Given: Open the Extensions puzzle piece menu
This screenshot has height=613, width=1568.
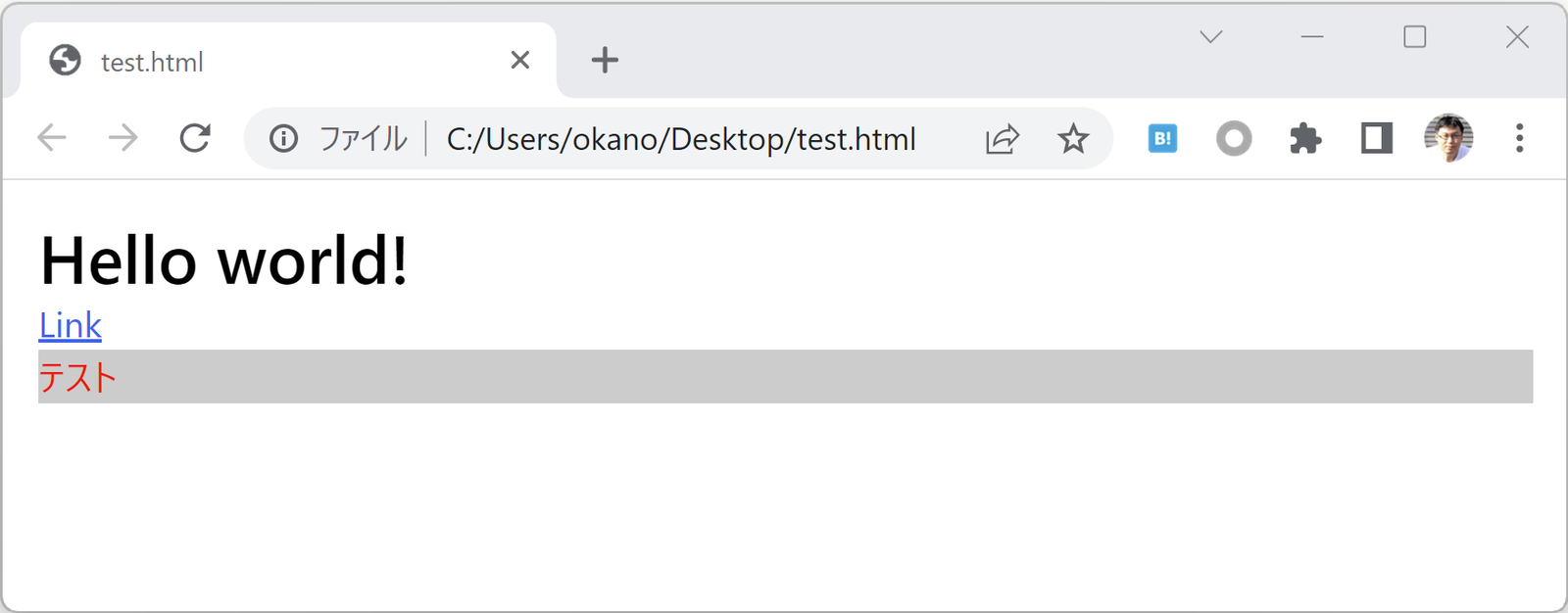Looking at the screenshot, I should 1305,138.
